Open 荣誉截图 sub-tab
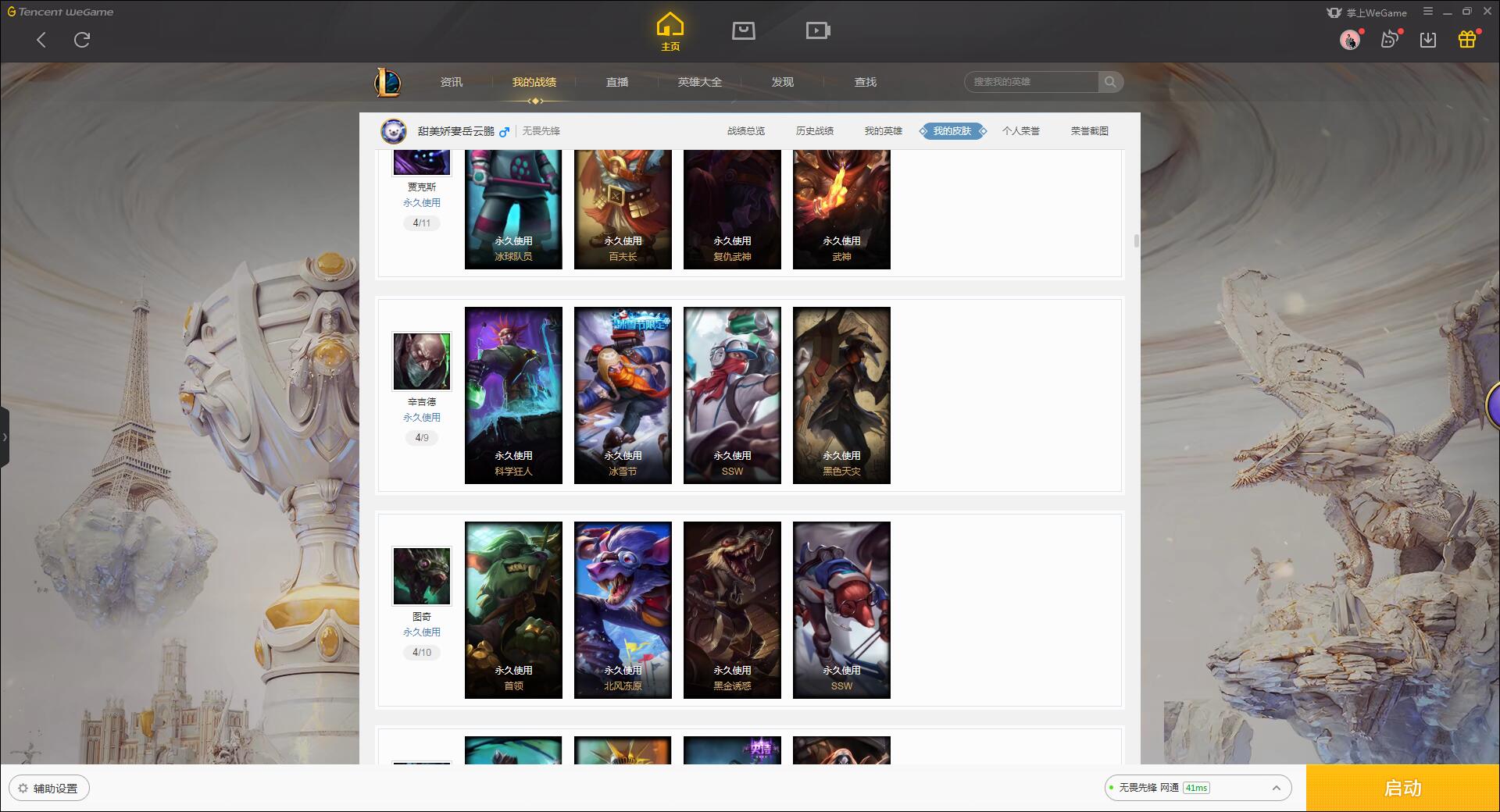This screenshot has width=1500, height=812. point(1090,131)
